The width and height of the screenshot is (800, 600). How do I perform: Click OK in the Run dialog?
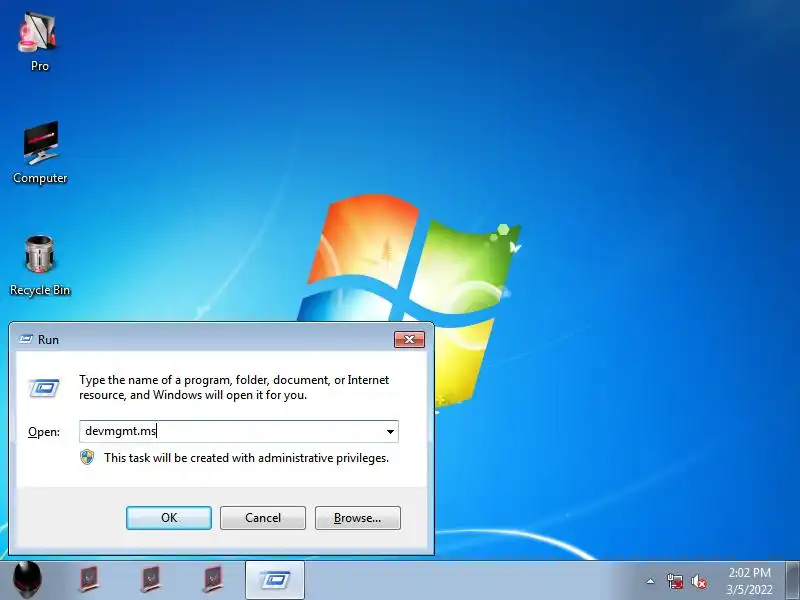169,518
